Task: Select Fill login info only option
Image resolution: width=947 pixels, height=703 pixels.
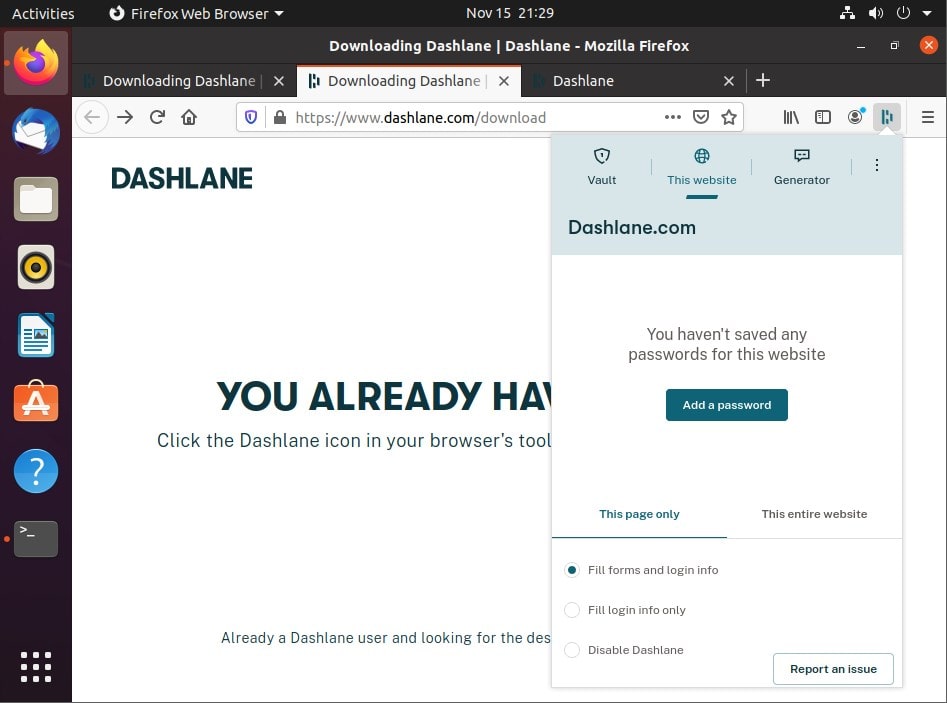Action: 573,610
